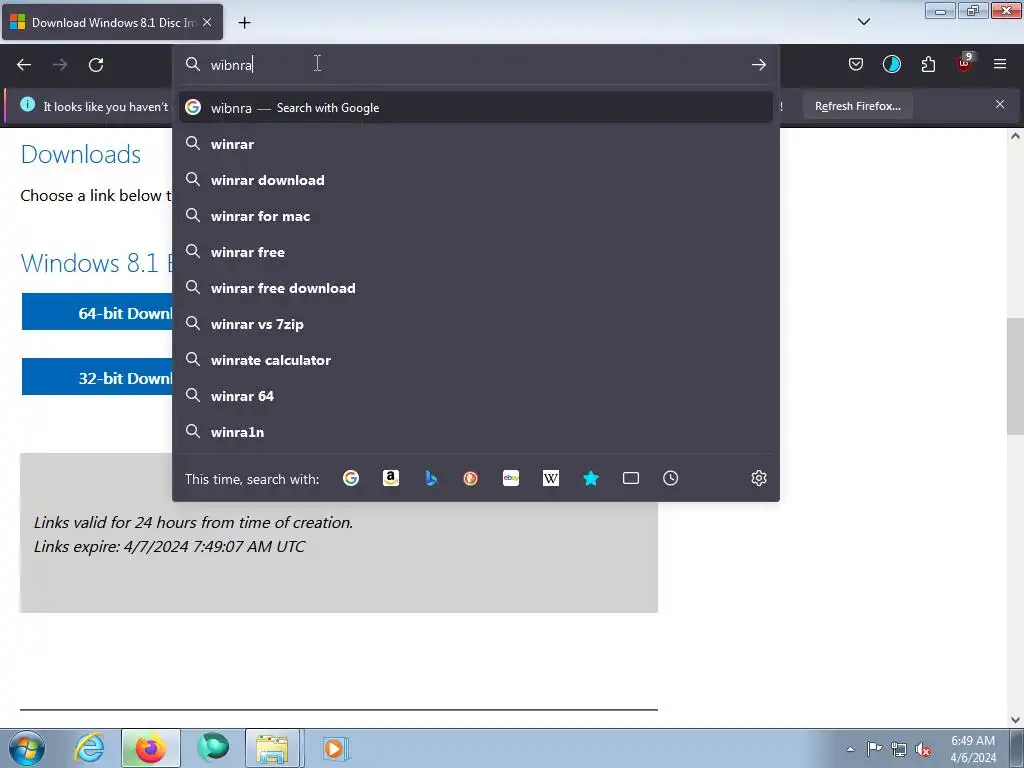Viewport: 1024px width, 768px height.
Task: Open the Firefox application hamburger menu
Action: point(999,64)
